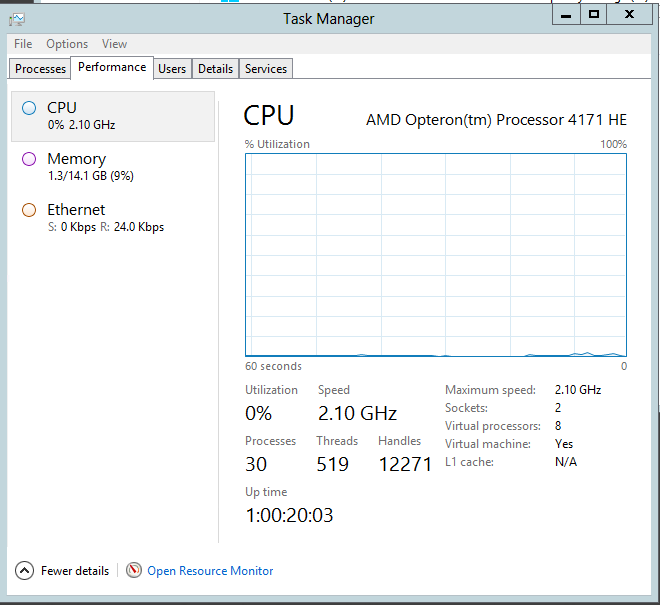The height and width of the screenshot is (605, 660).
Task: Click the L1 cache N/A value
Action: tap(566, 462)
